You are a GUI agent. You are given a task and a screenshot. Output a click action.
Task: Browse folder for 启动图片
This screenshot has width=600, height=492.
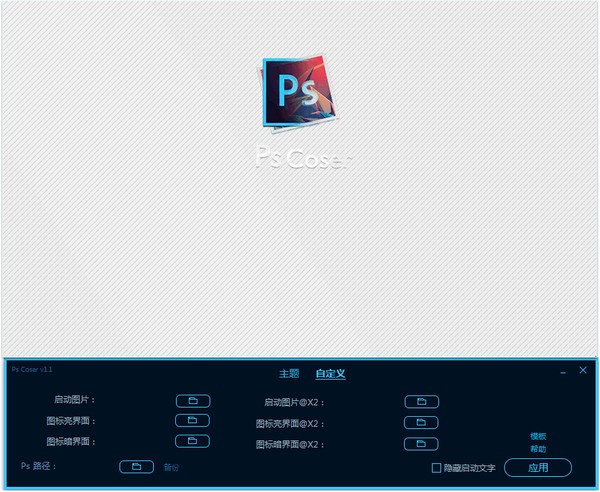point(193,401)
